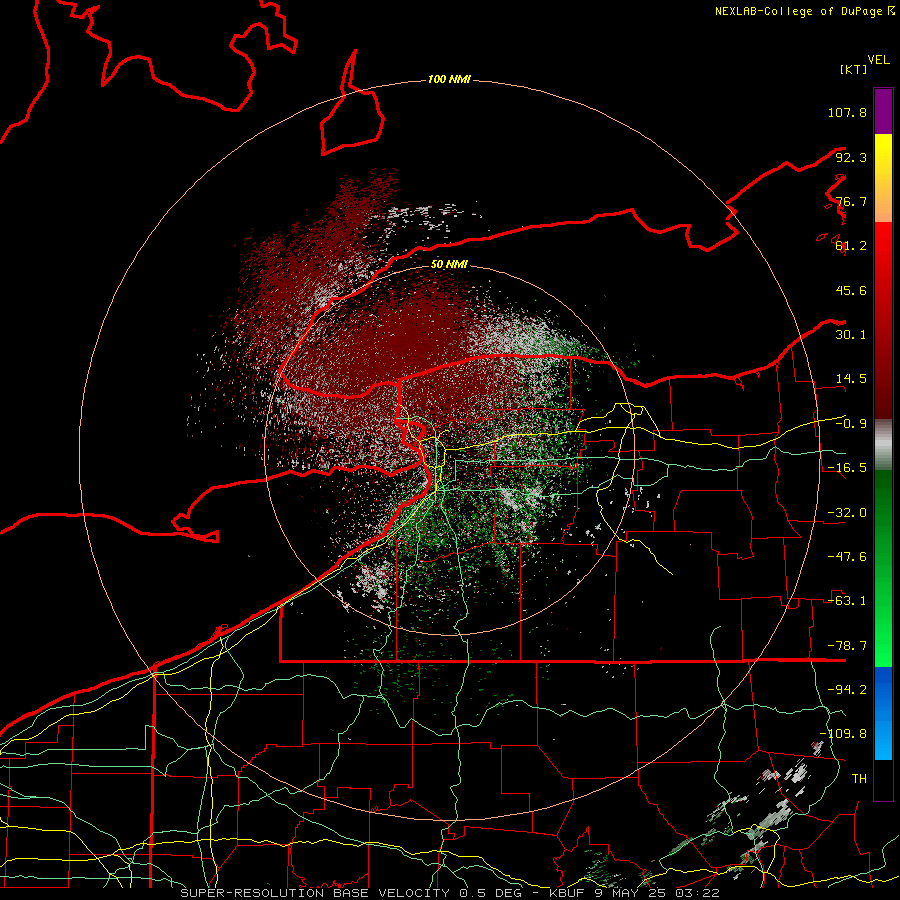Click the NEXLAB-College of DuPage label
The image size is (900, 900).
[x=804, y=11]
